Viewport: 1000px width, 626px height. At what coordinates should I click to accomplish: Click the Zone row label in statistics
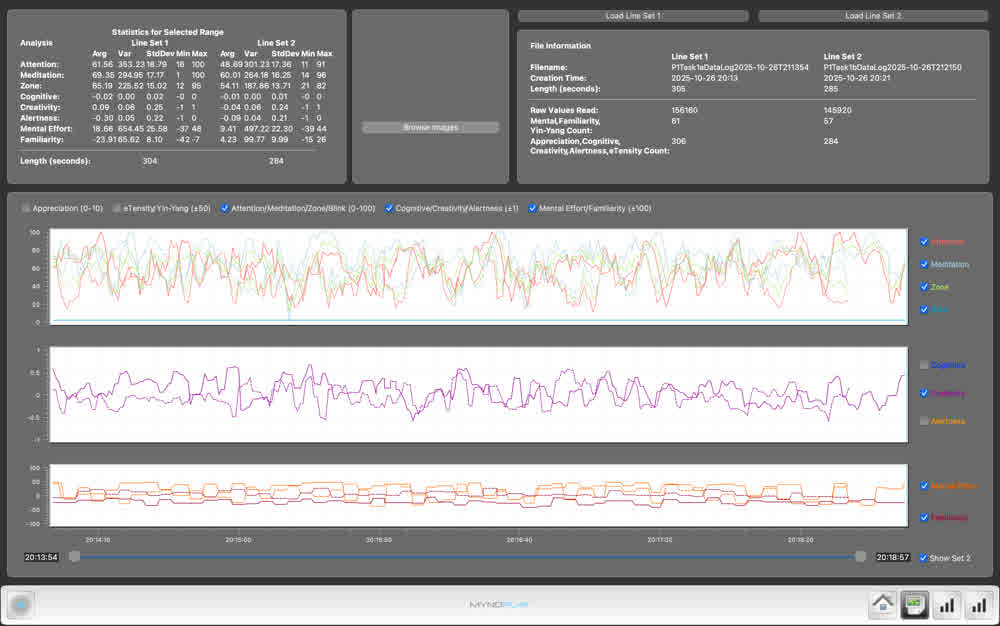(x=31, y=86)
